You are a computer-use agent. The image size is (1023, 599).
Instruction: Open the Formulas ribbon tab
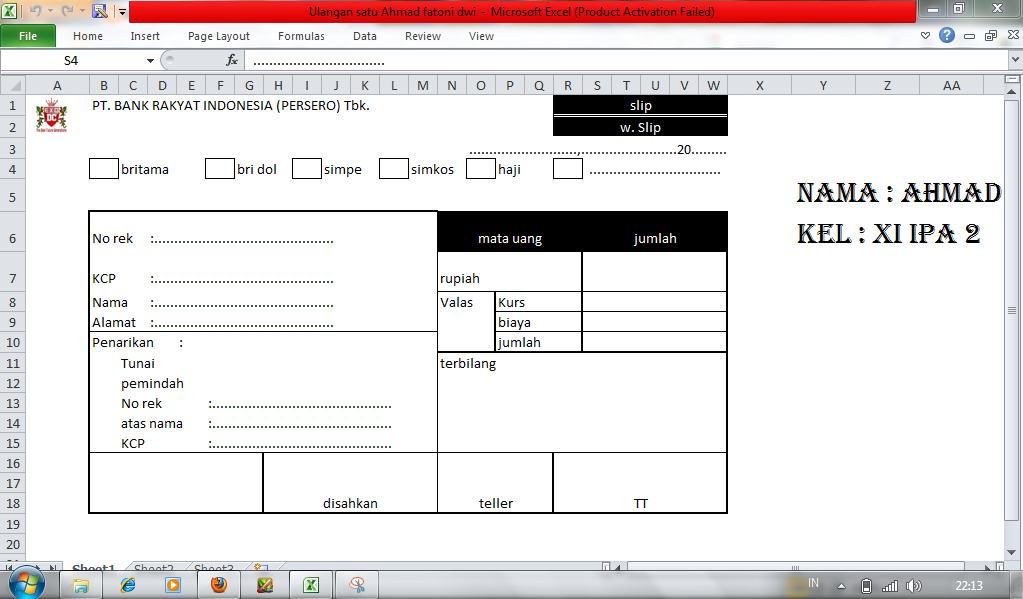(301, 36)
